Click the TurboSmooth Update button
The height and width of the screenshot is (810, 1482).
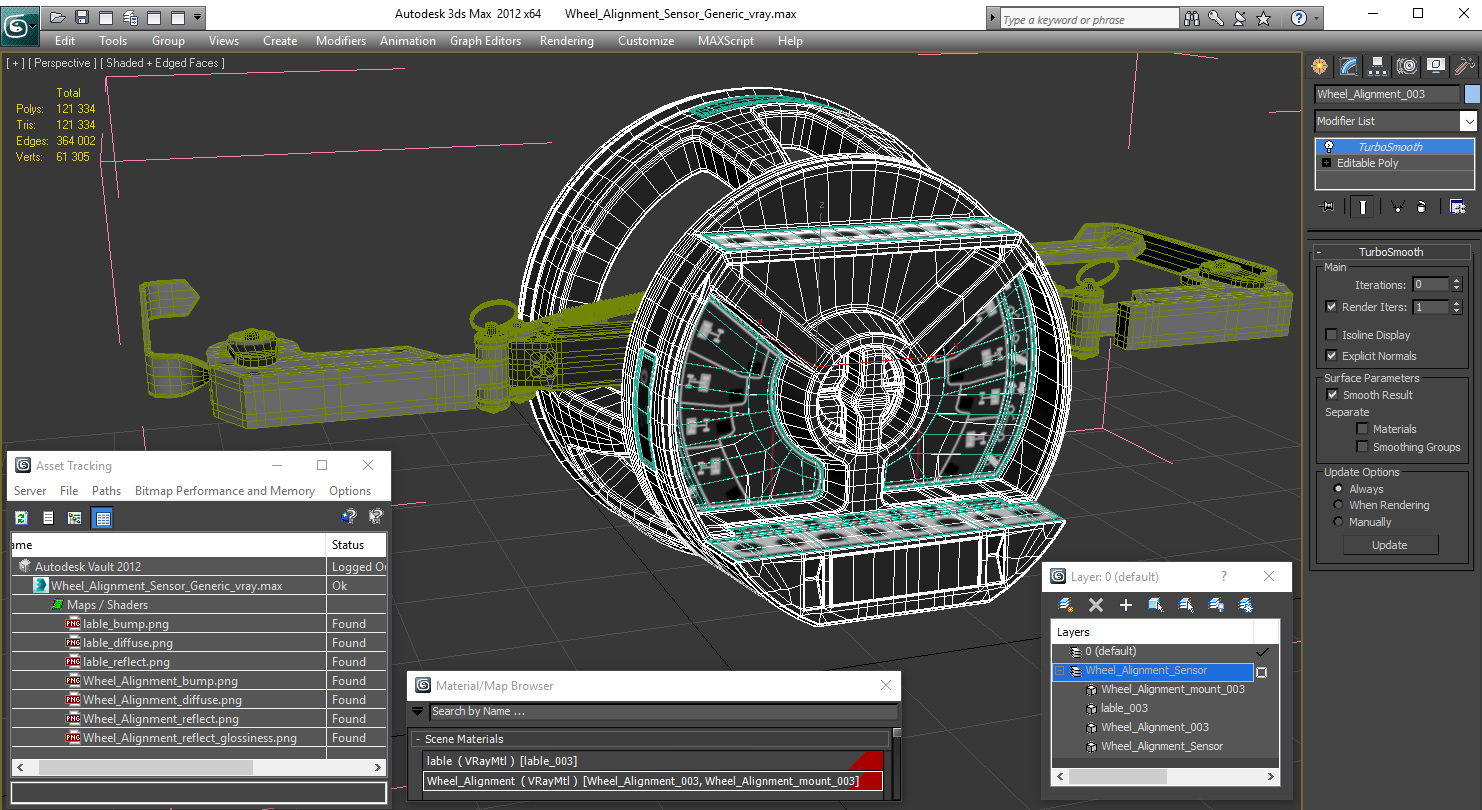coord(1389,545)
